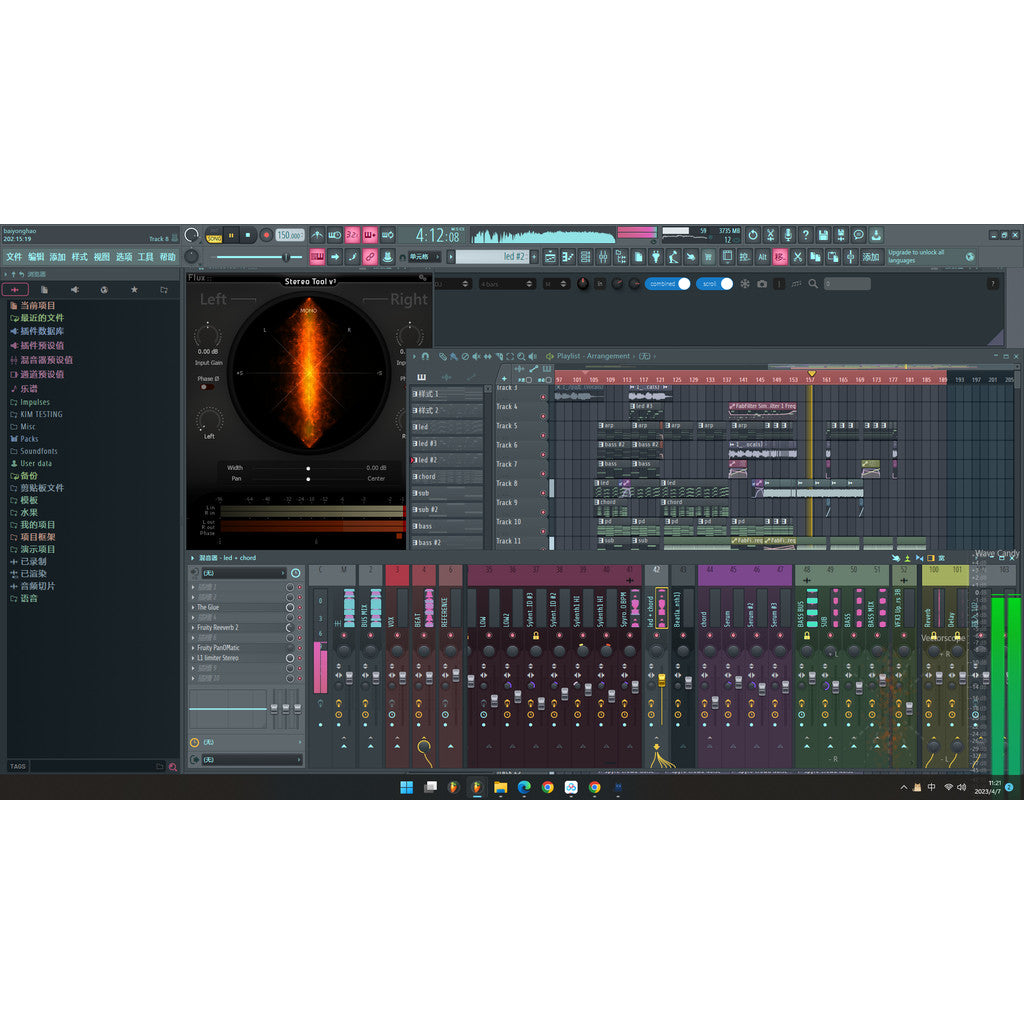Open Fruity Reeverb 2 slot arrow
This screenshot has height=1024, width=1024.
(193, 628)
